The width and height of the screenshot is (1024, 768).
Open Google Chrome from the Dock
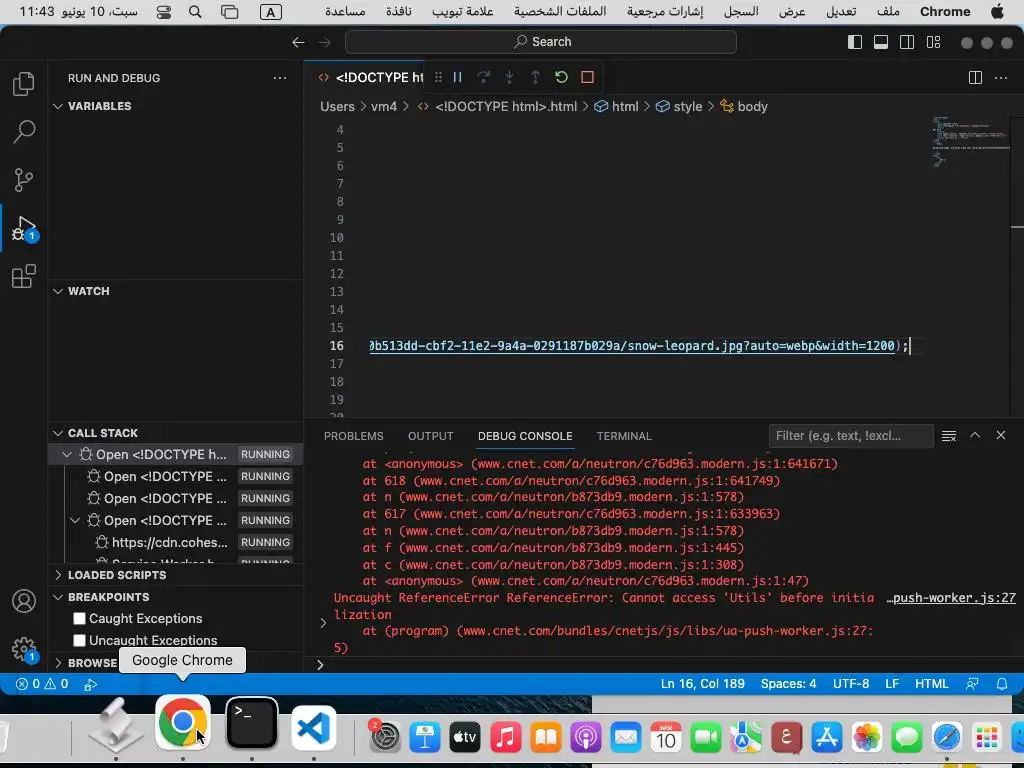(x=182, y=721)
